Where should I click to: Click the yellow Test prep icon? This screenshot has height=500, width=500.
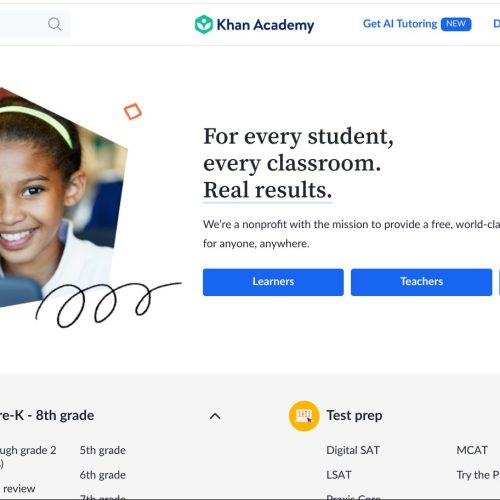tap(304, 416)
